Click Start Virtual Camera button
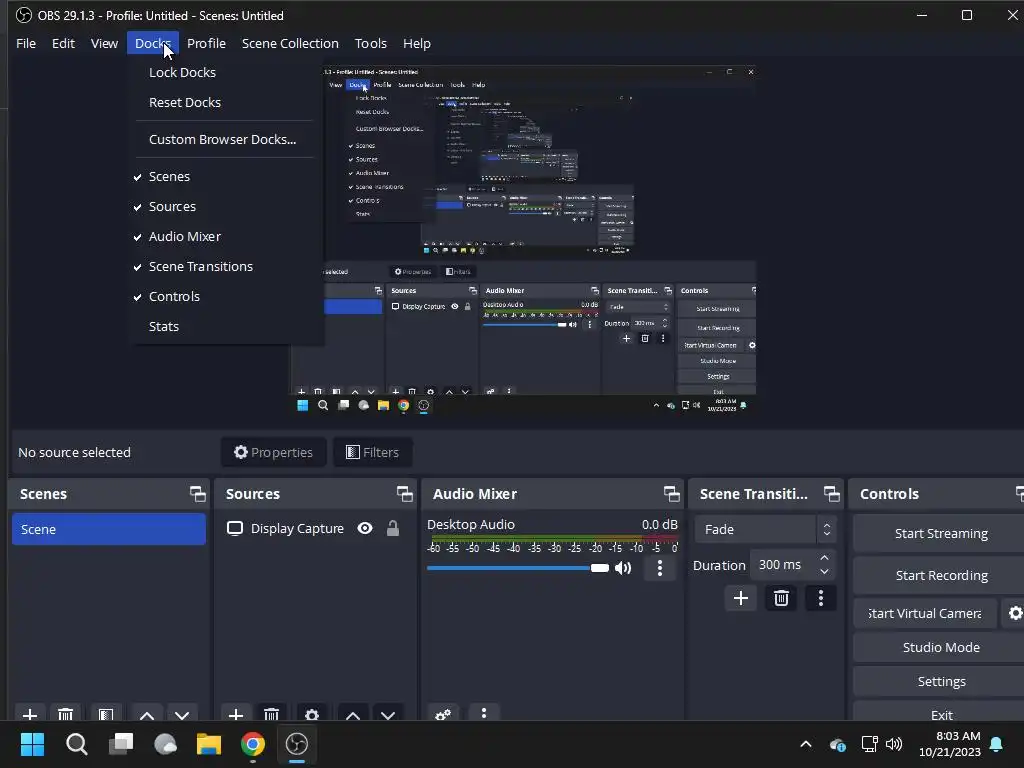The image size is (1024, 768). pyautogui.click(x=925, y=613)
